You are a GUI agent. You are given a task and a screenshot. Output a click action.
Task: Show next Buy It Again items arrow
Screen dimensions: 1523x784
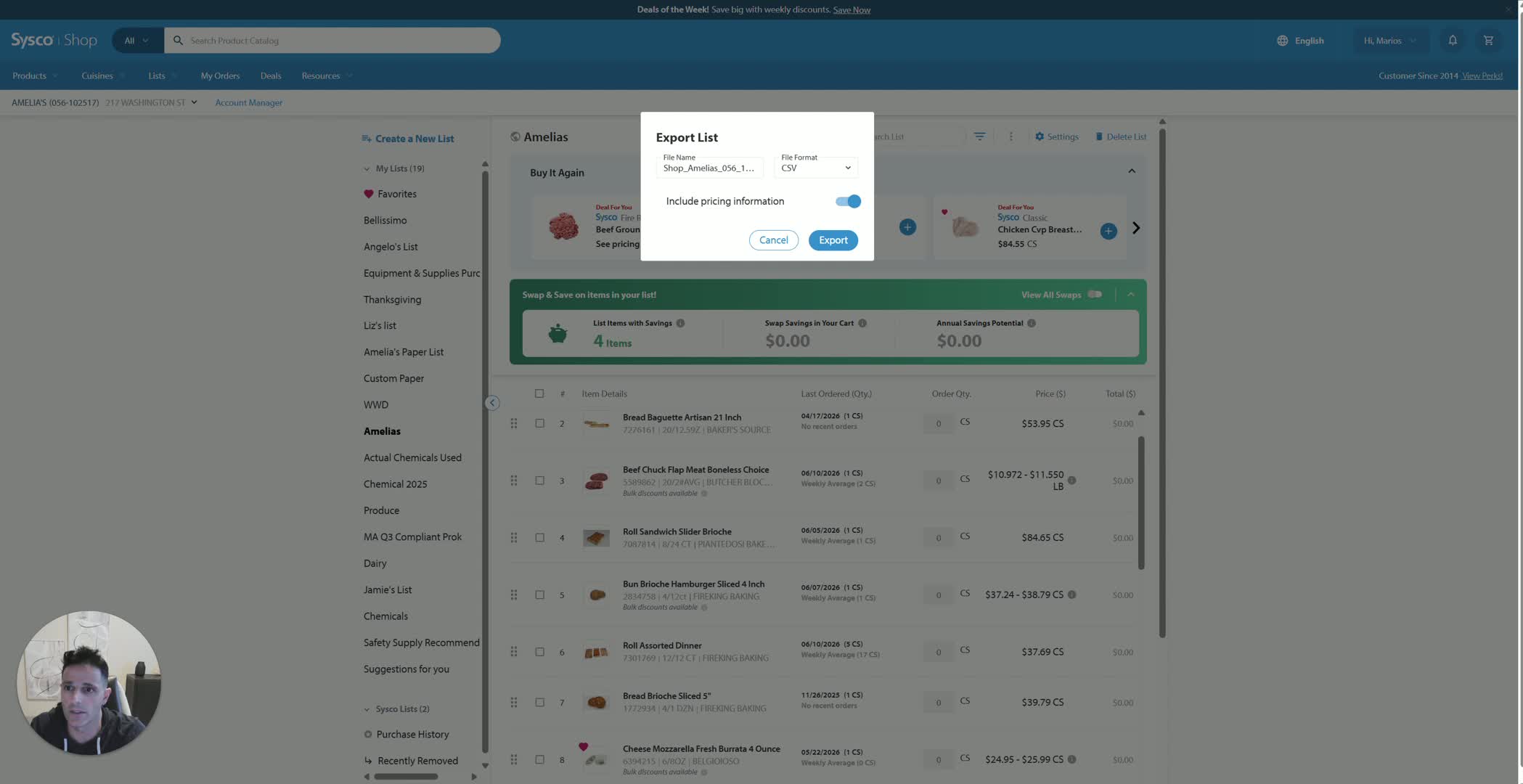point(1136,228)
